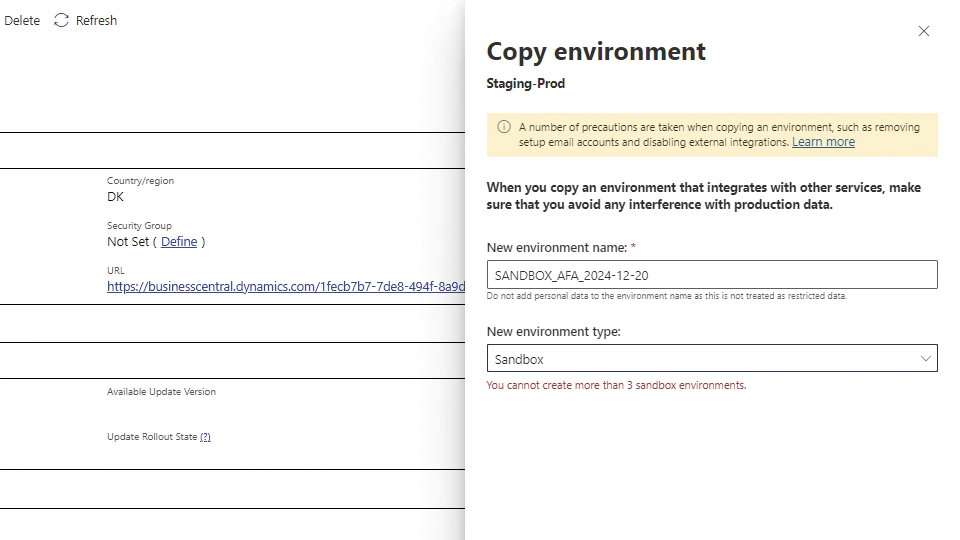This screenshot has width=960, height=540.
Task: Click the DK country/region value
Action: 115,197
